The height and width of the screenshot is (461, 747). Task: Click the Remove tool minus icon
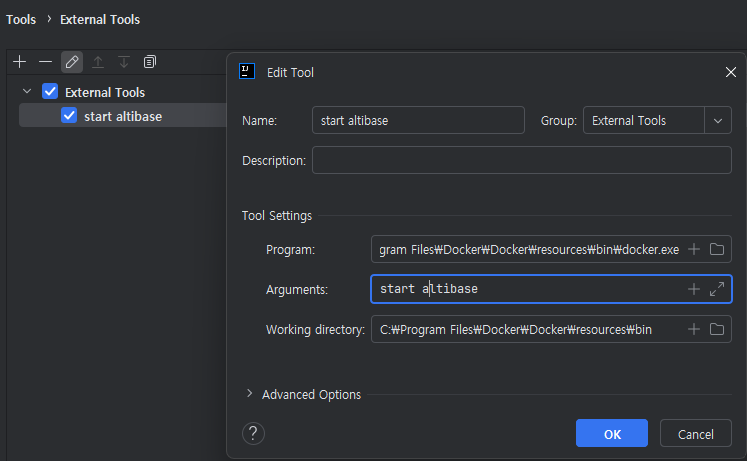(45, 62)
